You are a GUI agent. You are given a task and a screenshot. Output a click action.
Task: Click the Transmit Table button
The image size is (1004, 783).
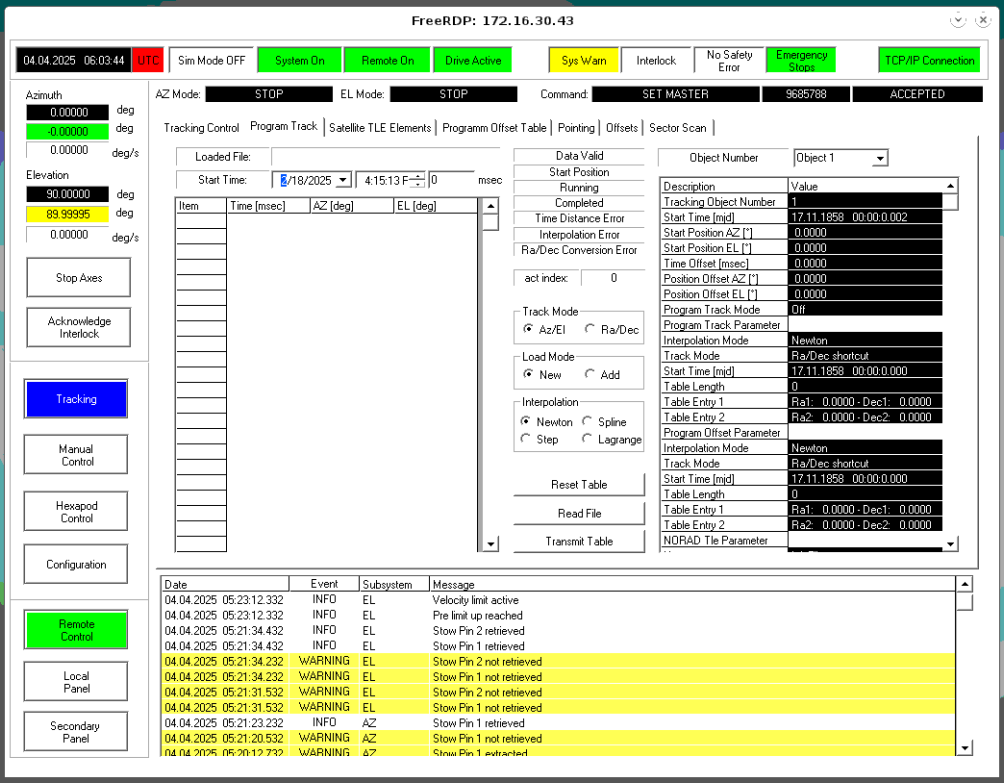tap(579, 542)
